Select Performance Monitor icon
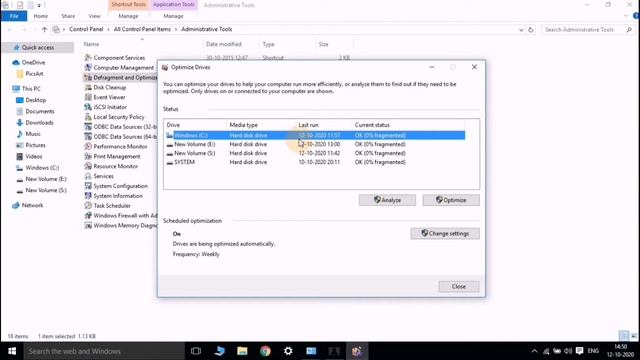Screen dimensions: 640x360 tap(88, 146)
